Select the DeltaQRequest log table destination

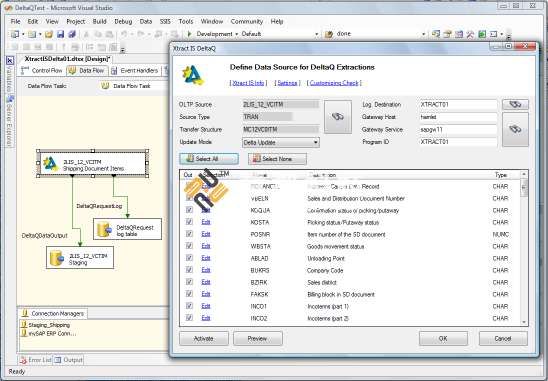(128, 229)
